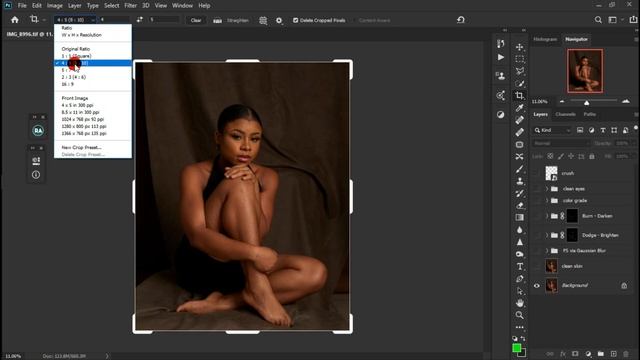
Task: Open the Actions play panel icon
Action: [500, 58]
